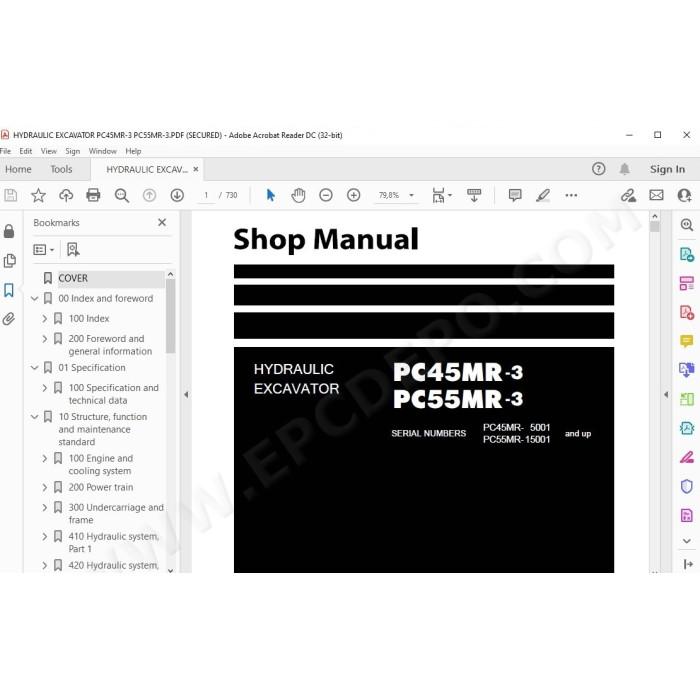Share a link to the file icon
This screenshot has width=700, height=700.
click(628, 196)
